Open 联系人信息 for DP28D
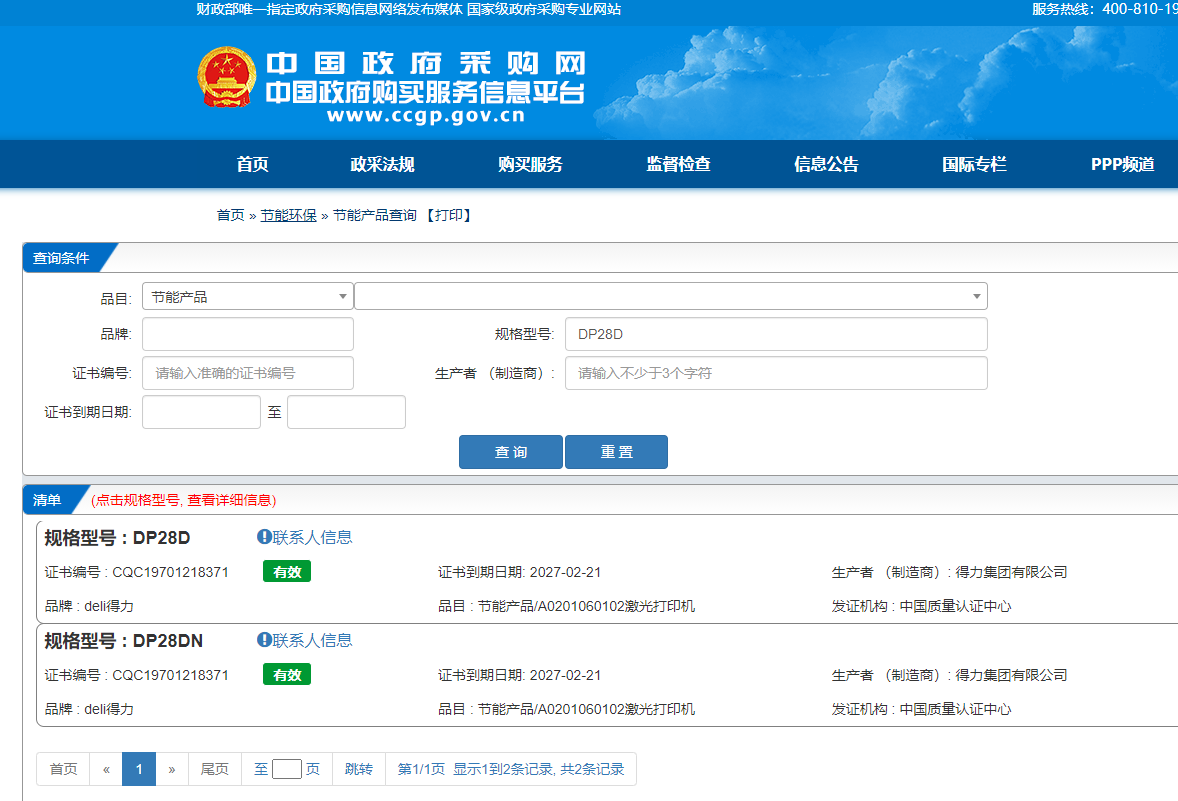The height and width of the screenshot is (801, 1178). (313, 537)
